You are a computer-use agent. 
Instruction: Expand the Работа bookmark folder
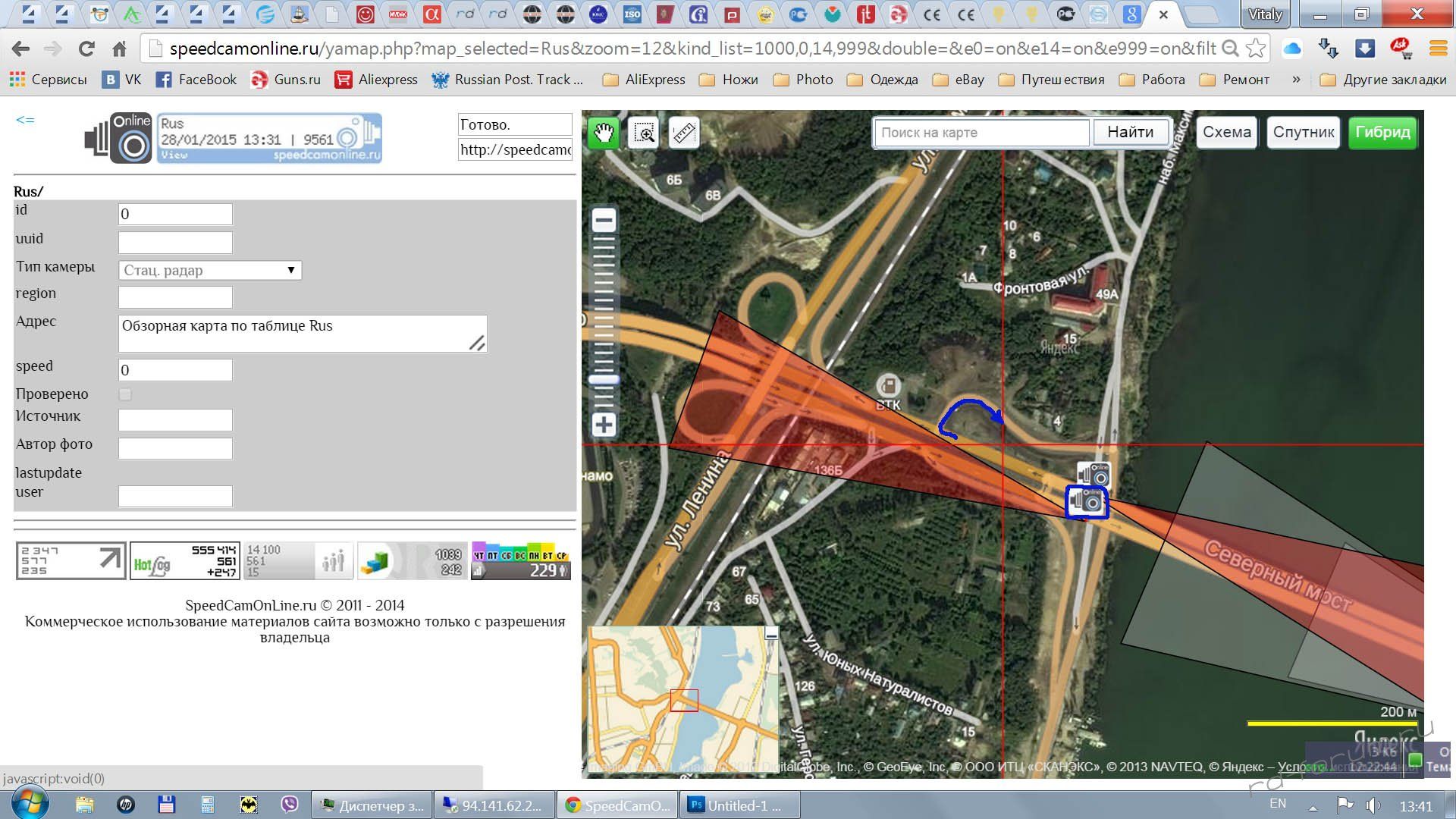coord(1152,80)
